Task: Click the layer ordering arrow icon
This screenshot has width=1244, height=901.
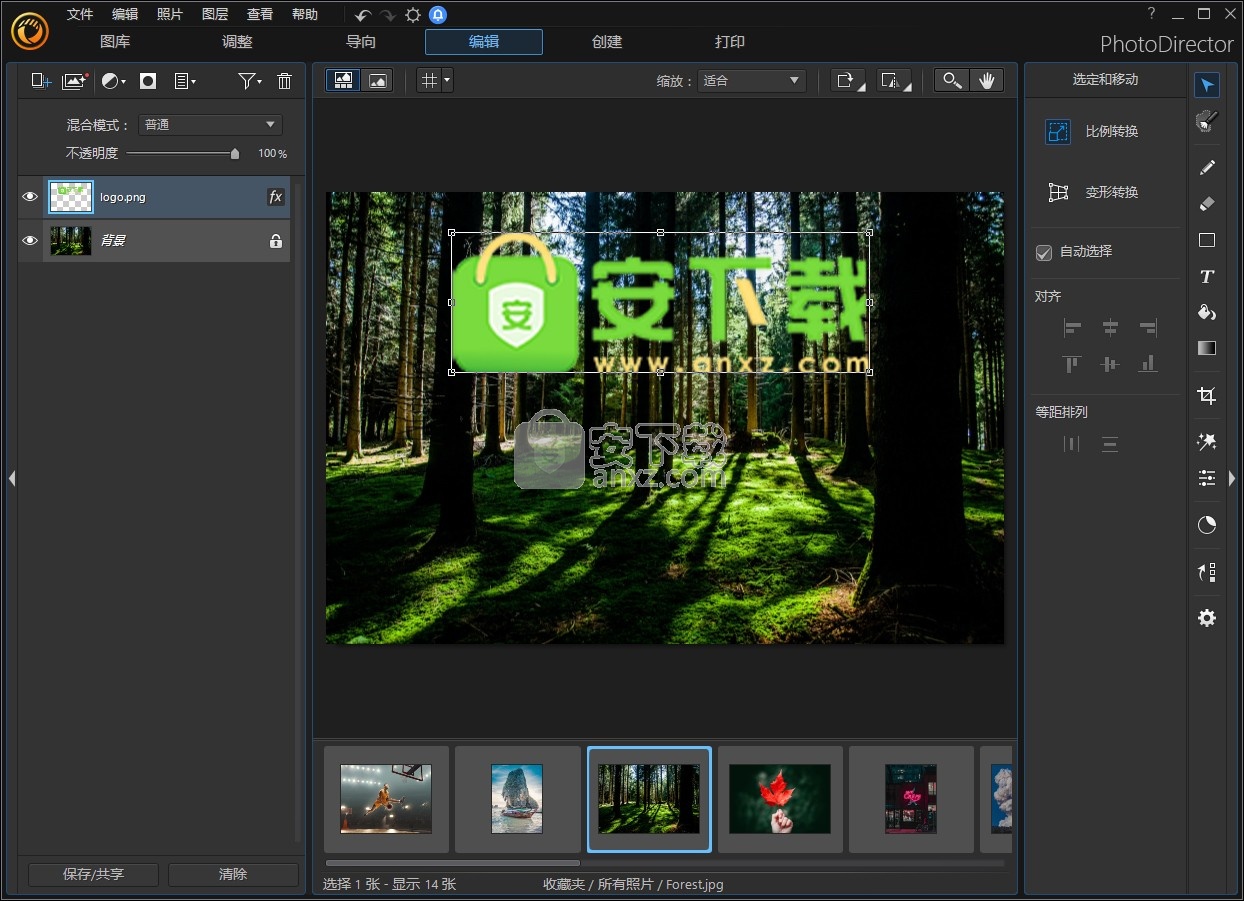Action: pyautogui.click(x=1207, y=572)
